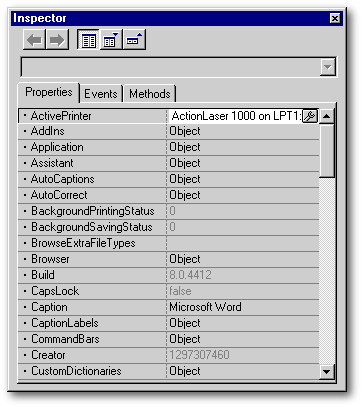Click the toolbar icon with up arrow
362x407 pixels.
[x=134, y=40]
